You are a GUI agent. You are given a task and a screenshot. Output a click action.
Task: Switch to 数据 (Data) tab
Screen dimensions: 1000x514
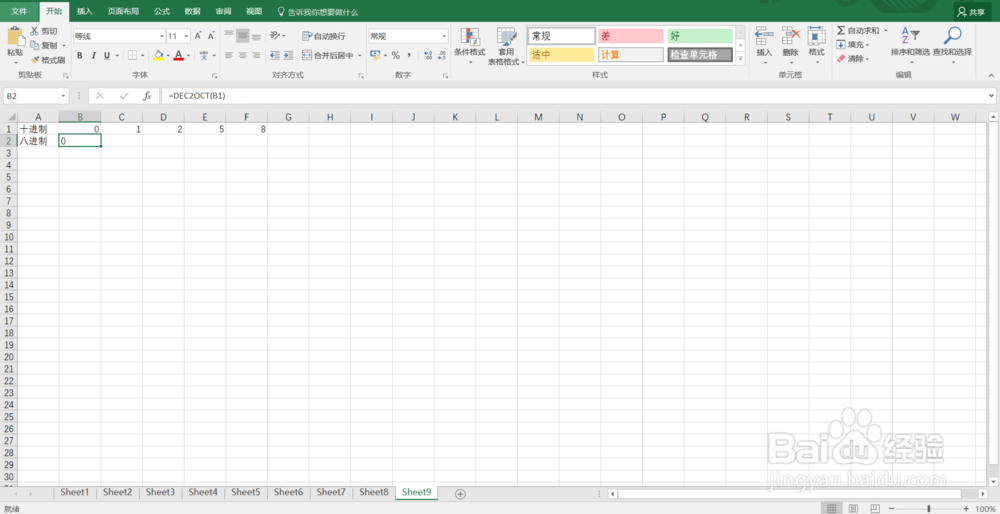click(x=192, y=11)
